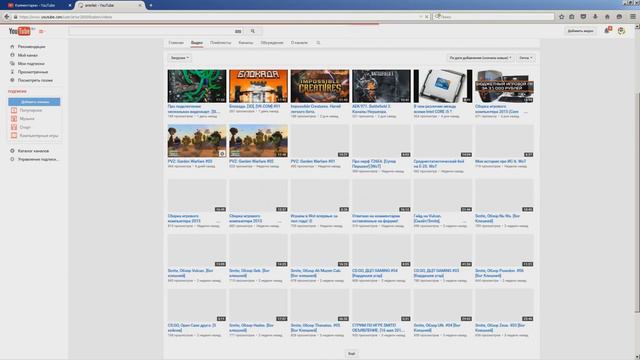Image resolution: width=640 pixels, height=360 pixels.
Task: Open the Impossible Creatures thumbnail
Action: pyautogui.click(x=320, y=86)
